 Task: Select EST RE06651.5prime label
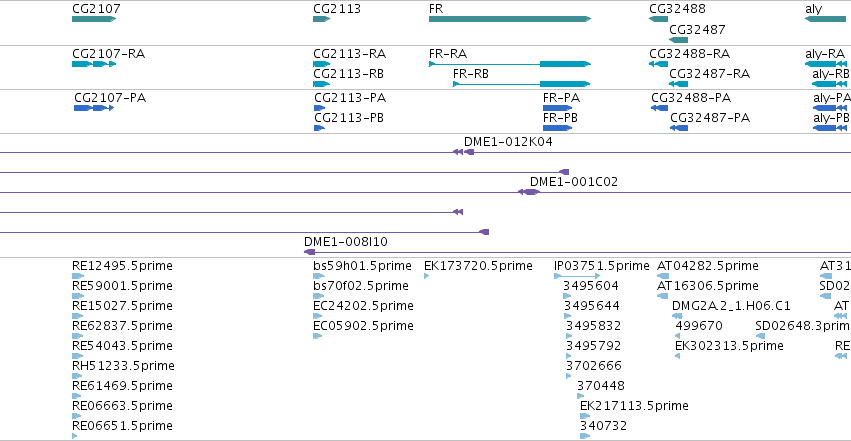click(x=122, y=426)
